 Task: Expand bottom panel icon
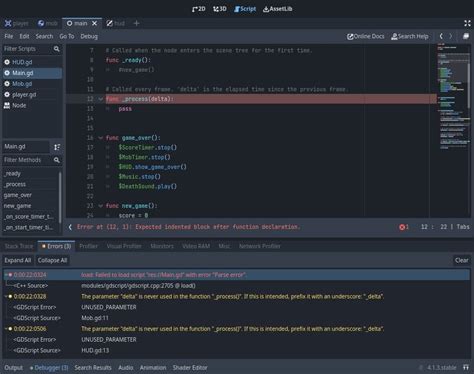click(466, 368)
